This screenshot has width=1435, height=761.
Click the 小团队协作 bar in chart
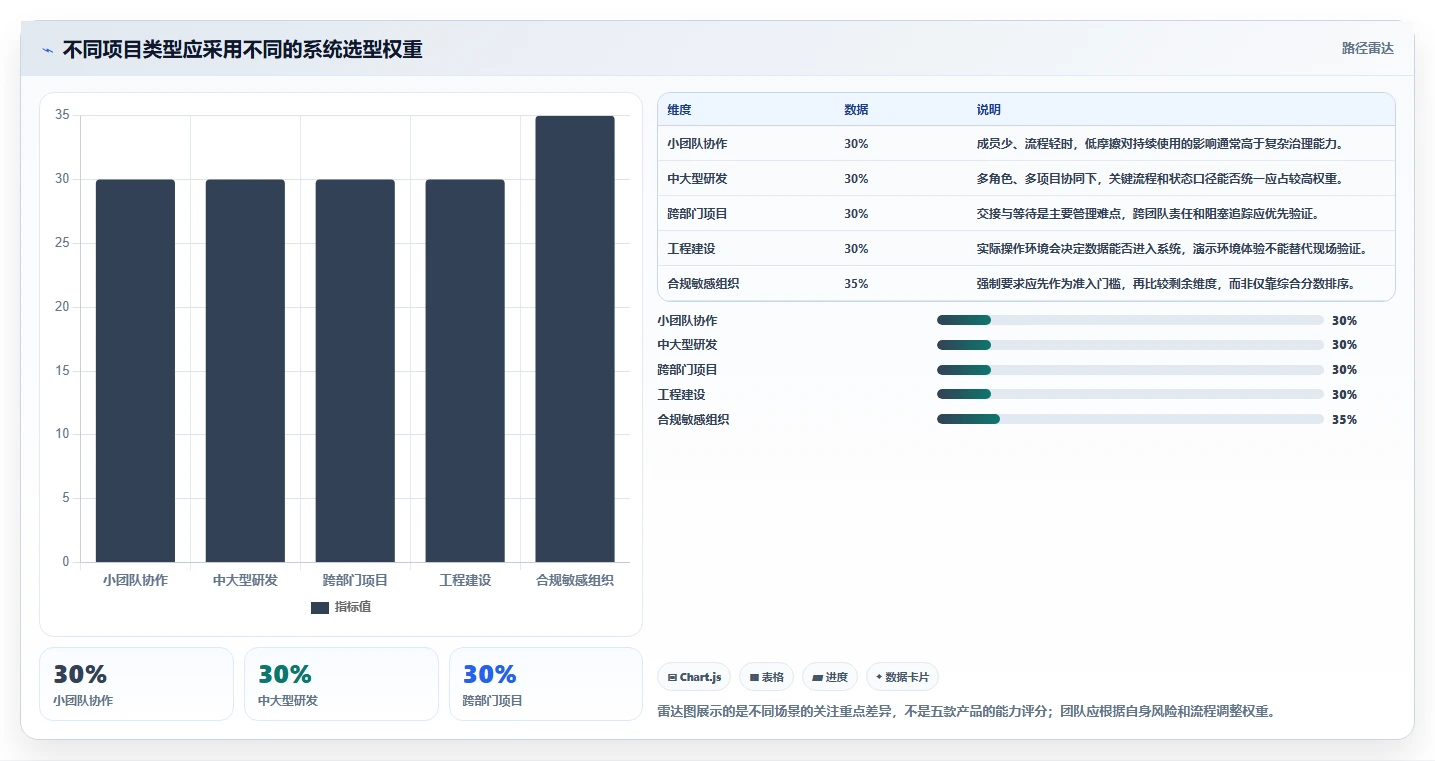(135, 371)
